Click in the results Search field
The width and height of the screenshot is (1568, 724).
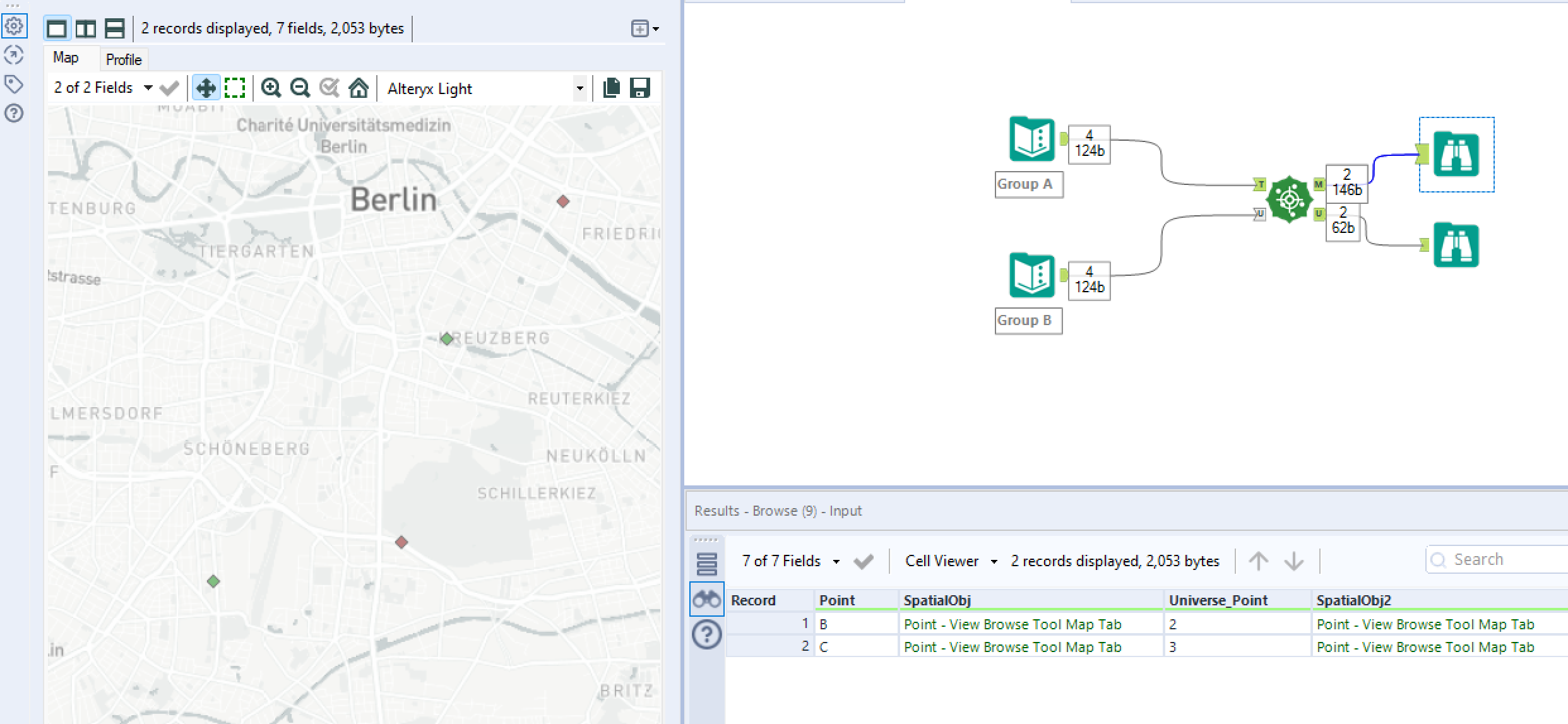click(1502, 560)
